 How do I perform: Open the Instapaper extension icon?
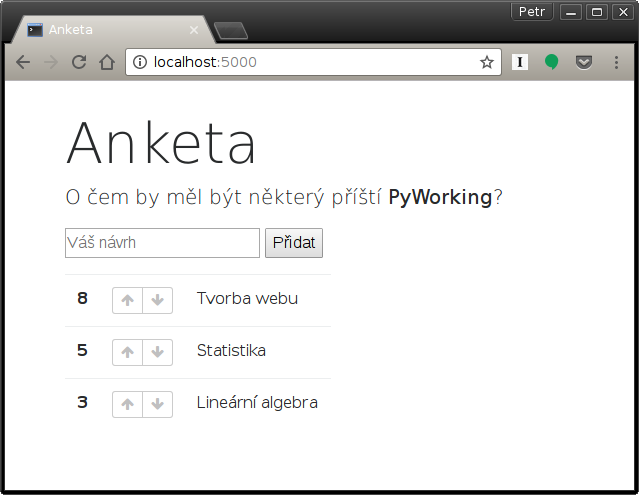(x=520, y=62)
